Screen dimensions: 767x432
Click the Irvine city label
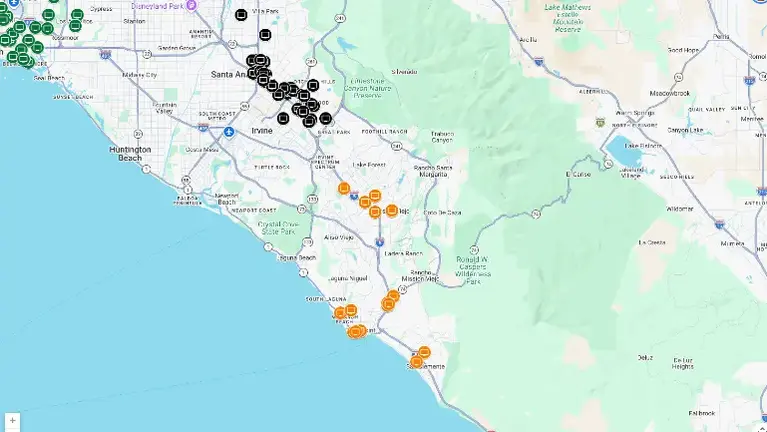click(x=262, y=131)
